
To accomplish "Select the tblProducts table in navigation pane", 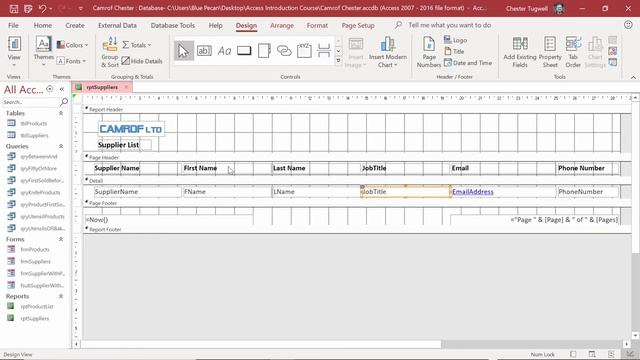I will pos(34,123).
